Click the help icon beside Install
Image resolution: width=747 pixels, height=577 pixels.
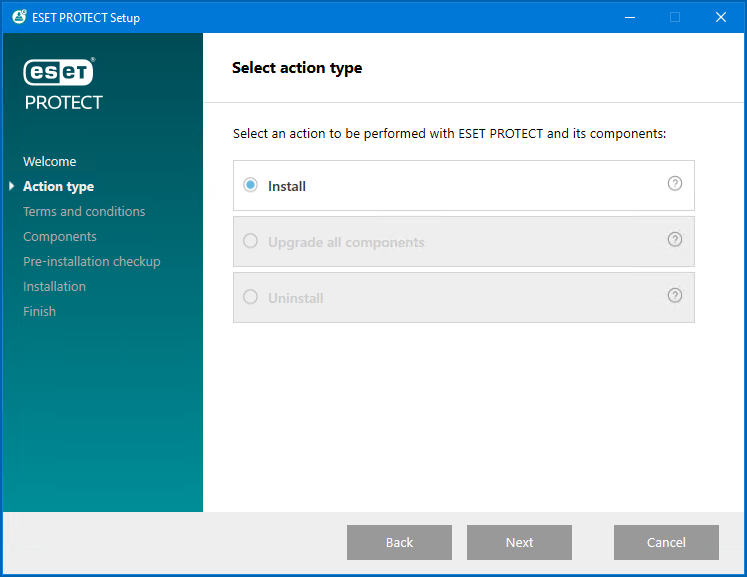pyautogui.click(x=674, y=184)
